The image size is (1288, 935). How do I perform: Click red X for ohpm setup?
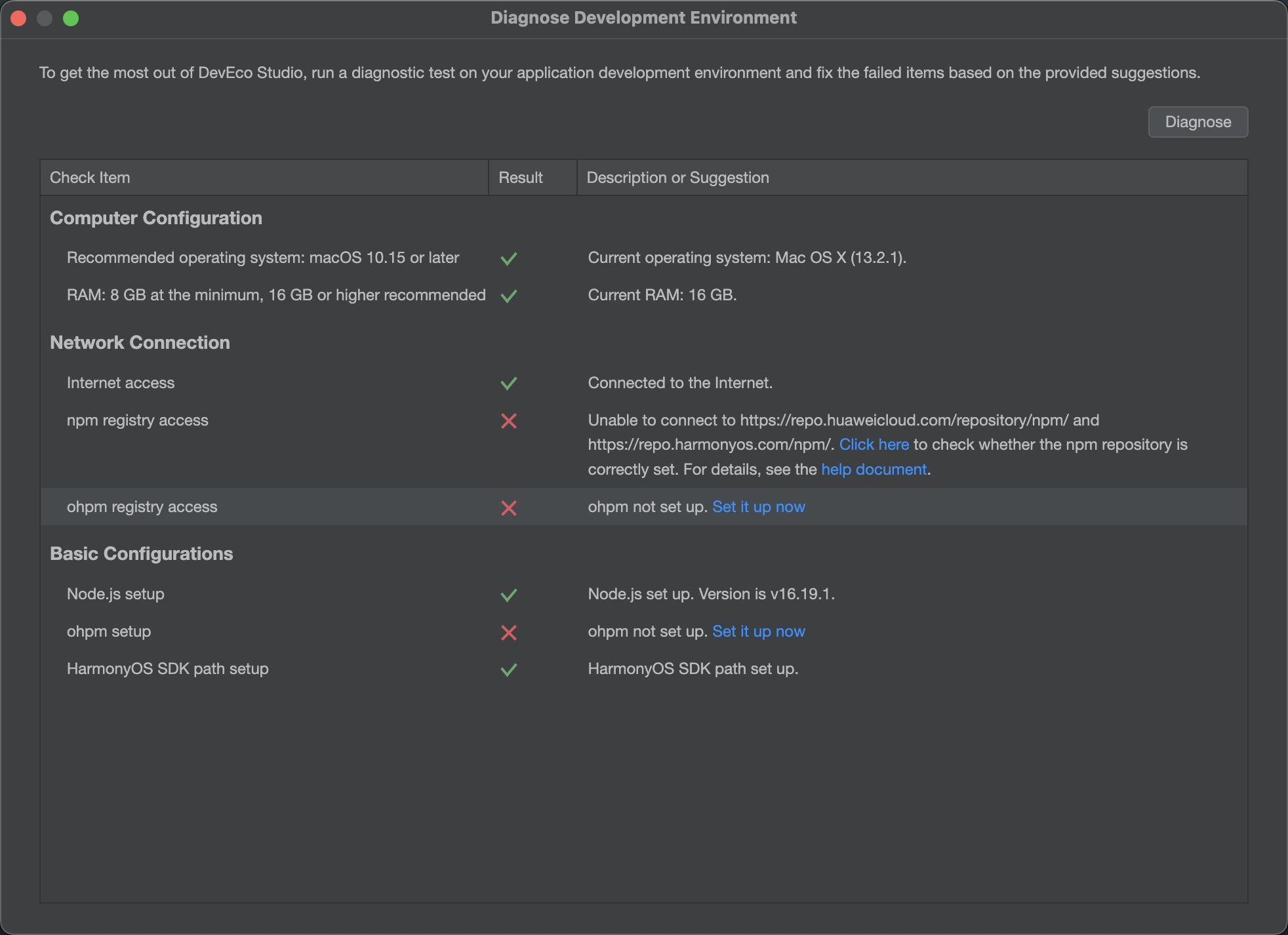click(509, 632)
